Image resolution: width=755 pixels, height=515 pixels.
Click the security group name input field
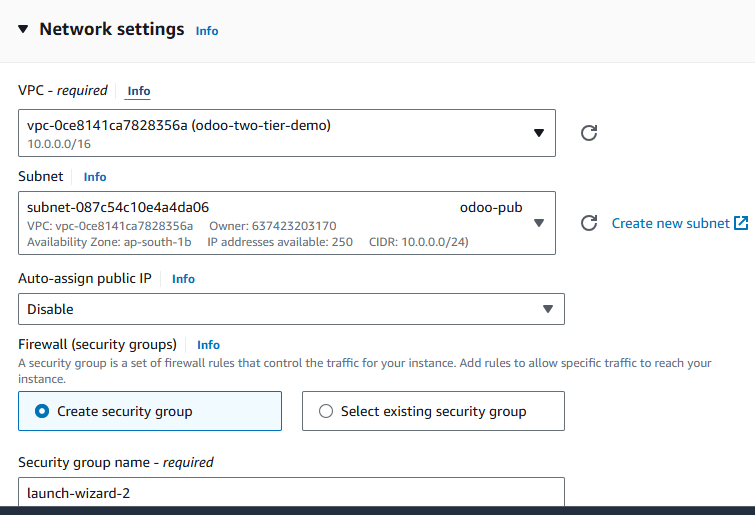[291, 492]
